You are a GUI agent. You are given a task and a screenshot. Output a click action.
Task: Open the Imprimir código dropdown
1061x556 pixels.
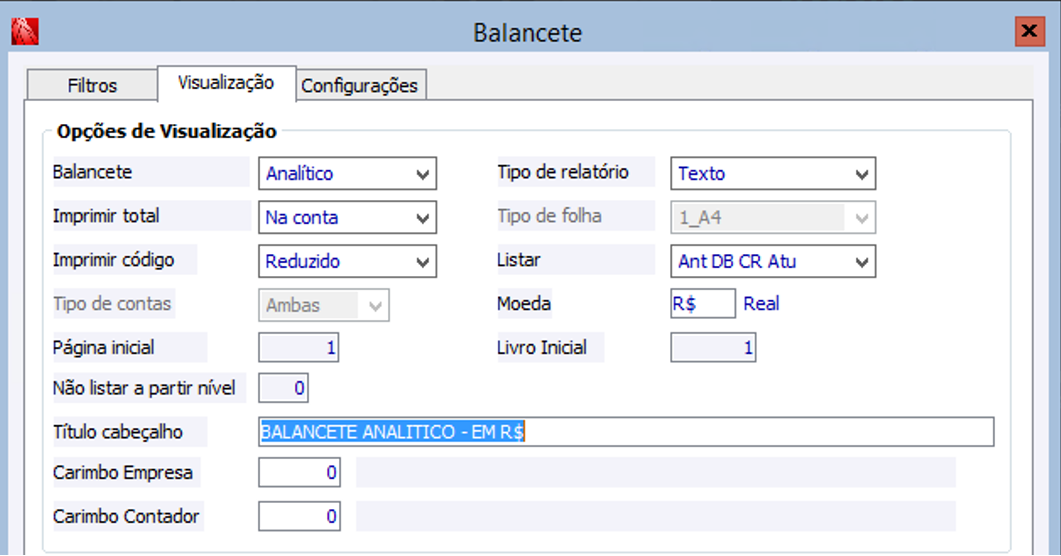coord(347,261)
